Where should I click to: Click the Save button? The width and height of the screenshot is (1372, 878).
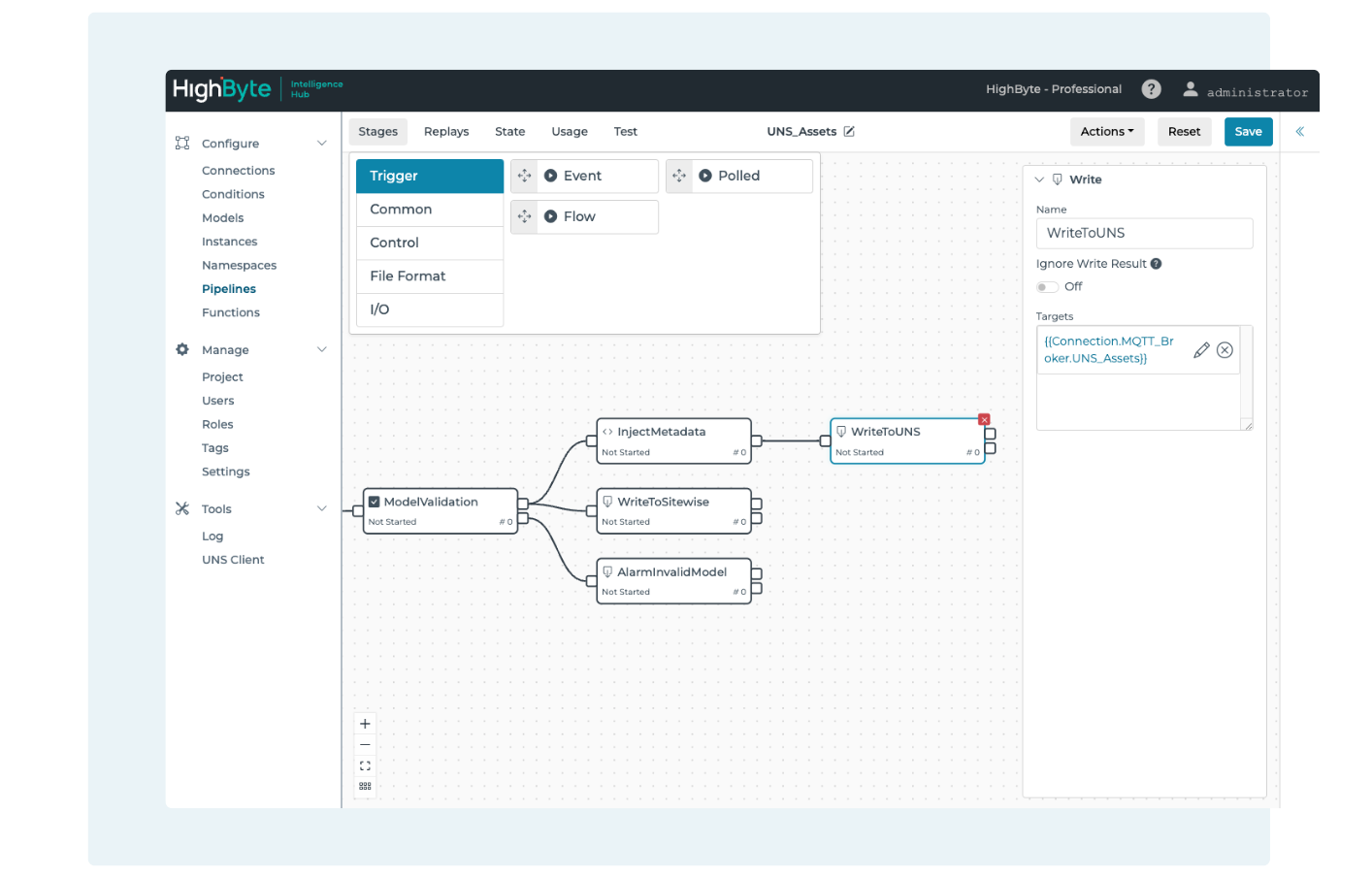pos(1248,132)
